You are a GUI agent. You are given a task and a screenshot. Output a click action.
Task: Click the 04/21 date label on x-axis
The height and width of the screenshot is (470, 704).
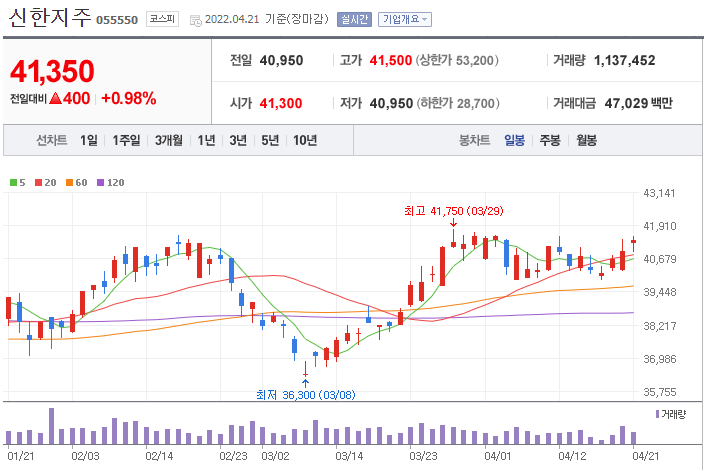pyautogui.click(x=646, y=456)
